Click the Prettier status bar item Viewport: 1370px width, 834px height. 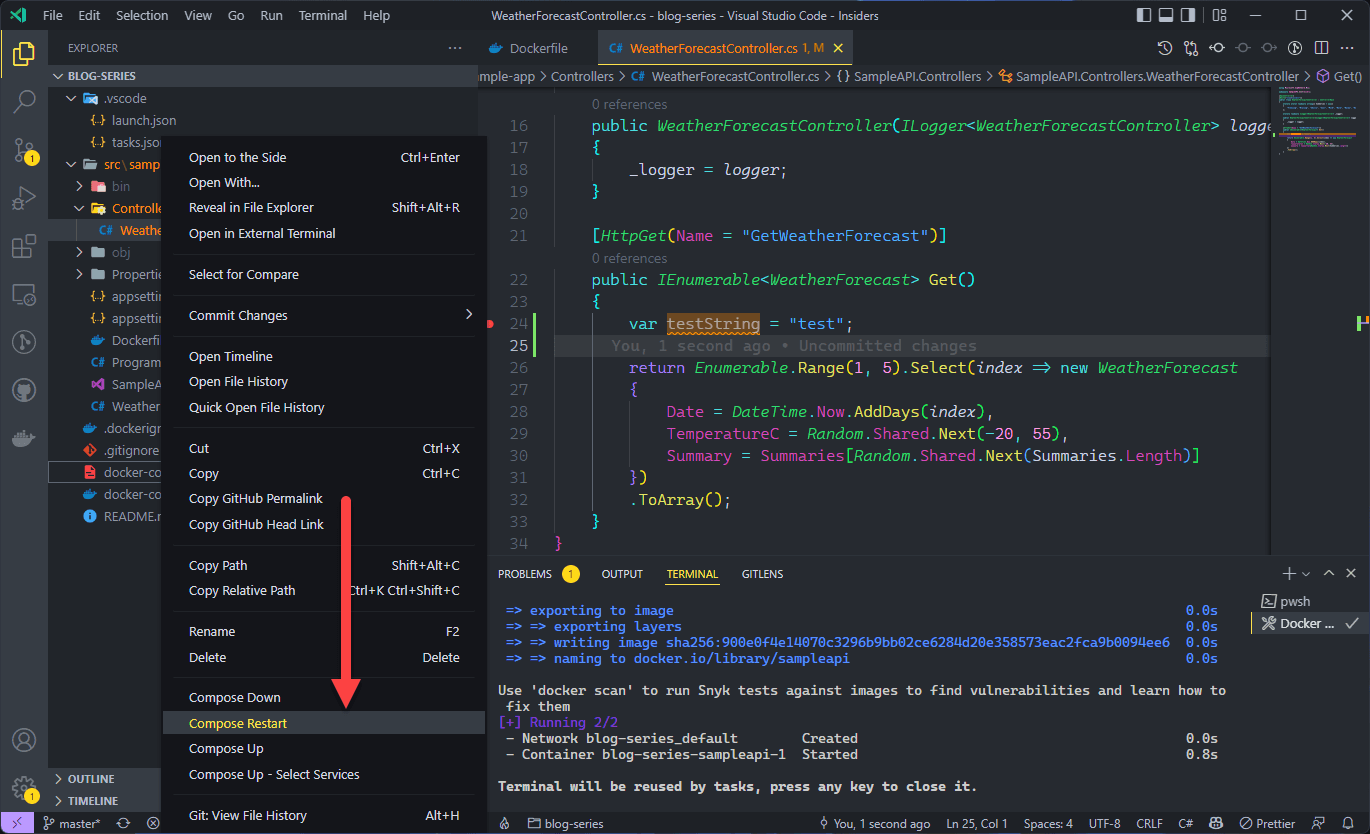(1266, 824)
